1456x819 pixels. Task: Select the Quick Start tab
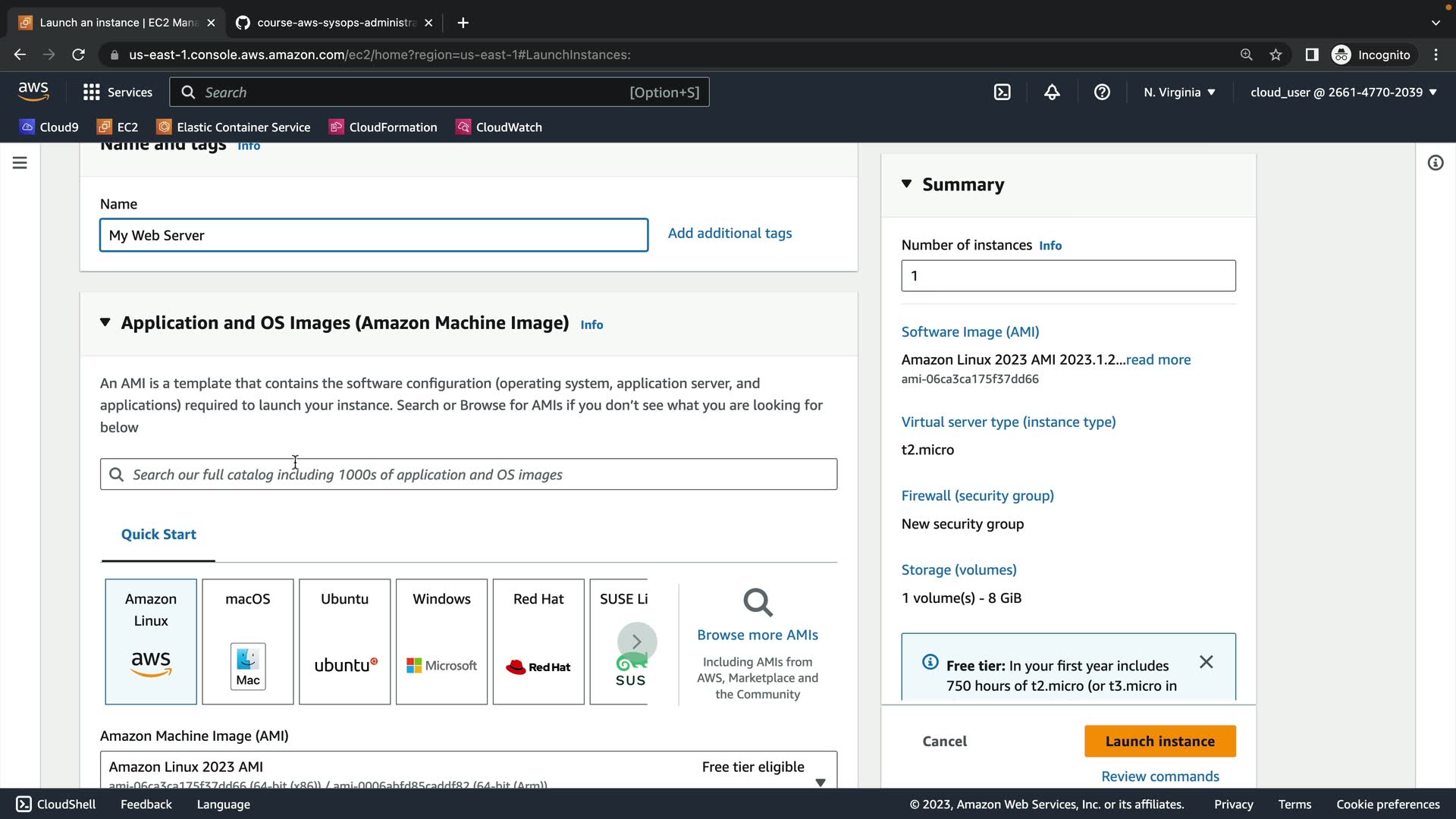(158, 535)
